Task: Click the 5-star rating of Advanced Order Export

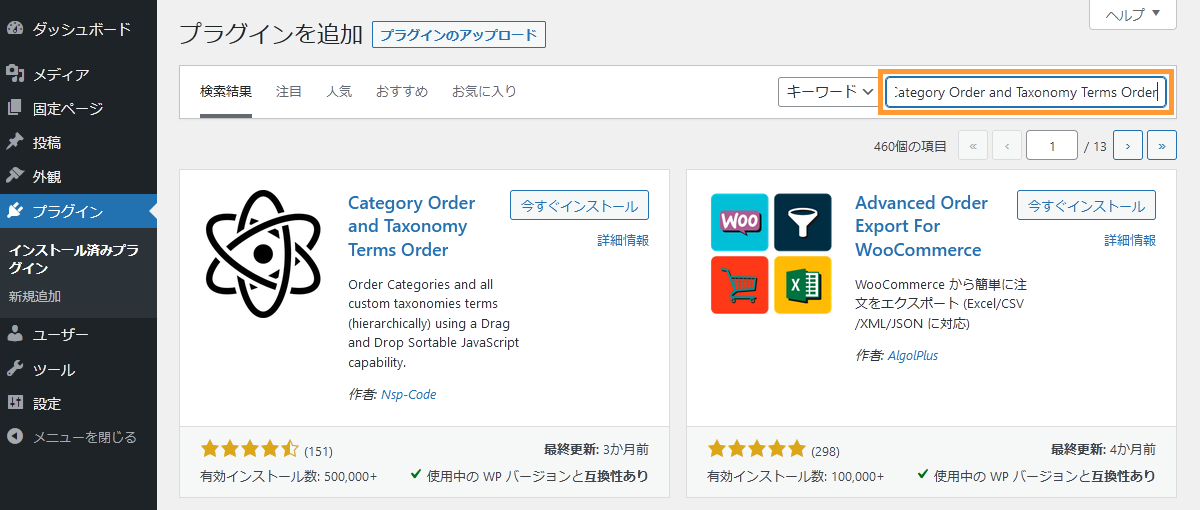Action: pyautogui.click(x=757, y=448)
